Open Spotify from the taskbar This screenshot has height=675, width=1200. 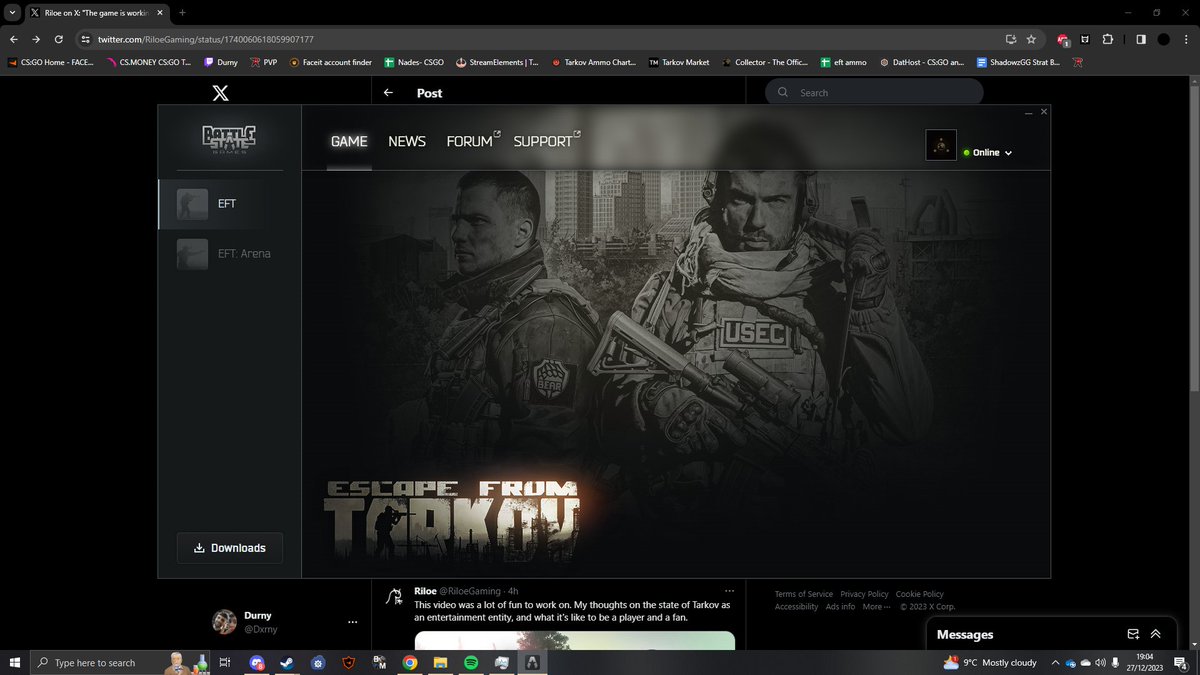tap(471, 662)
